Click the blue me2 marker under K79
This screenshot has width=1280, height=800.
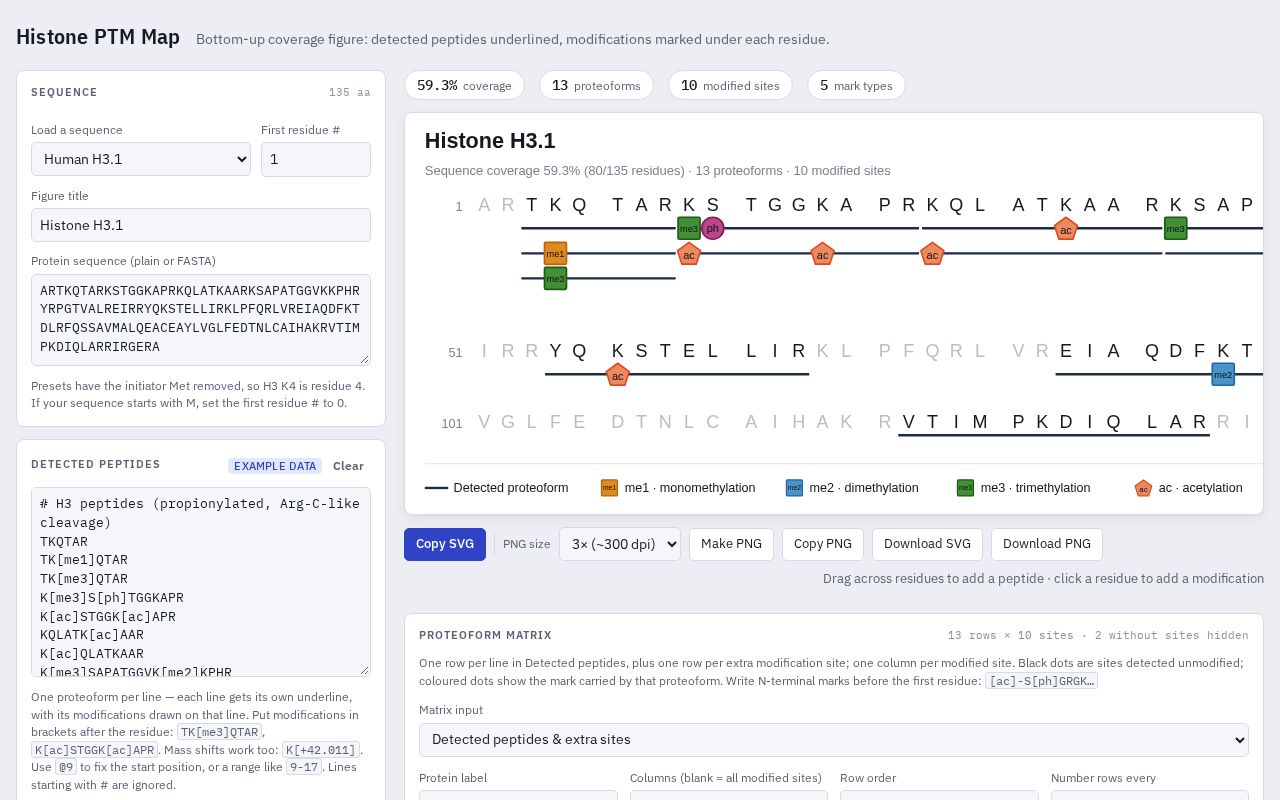pyautogui.click(x=1223, y=375)
